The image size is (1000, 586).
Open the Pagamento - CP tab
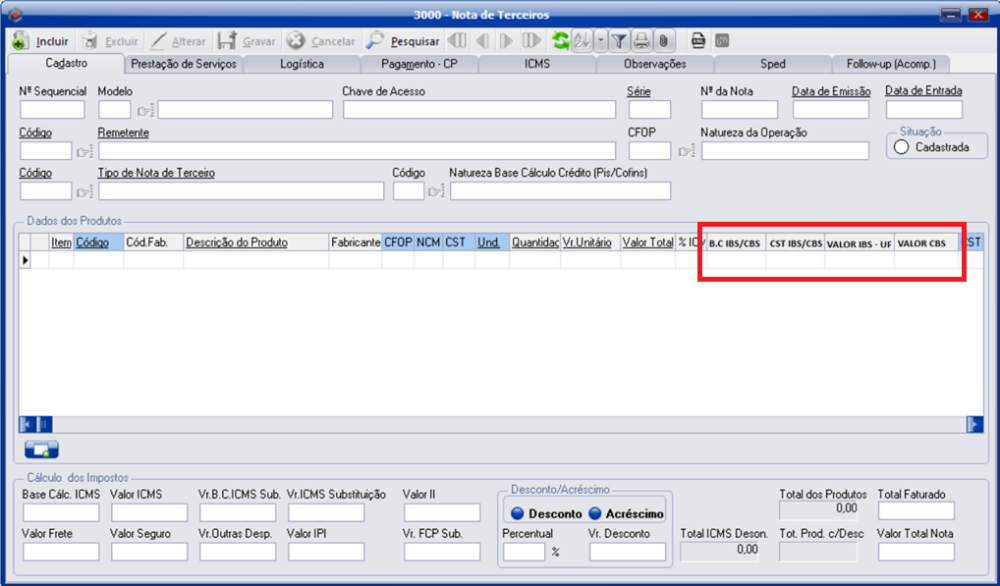click(419, 64)
